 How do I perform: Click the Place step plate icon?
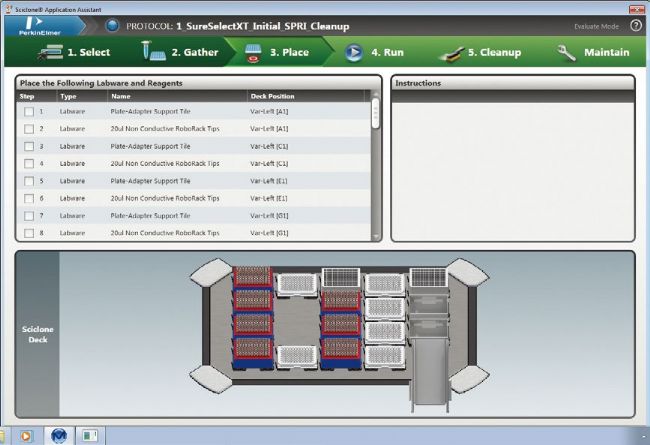click(x=253, y=53)
